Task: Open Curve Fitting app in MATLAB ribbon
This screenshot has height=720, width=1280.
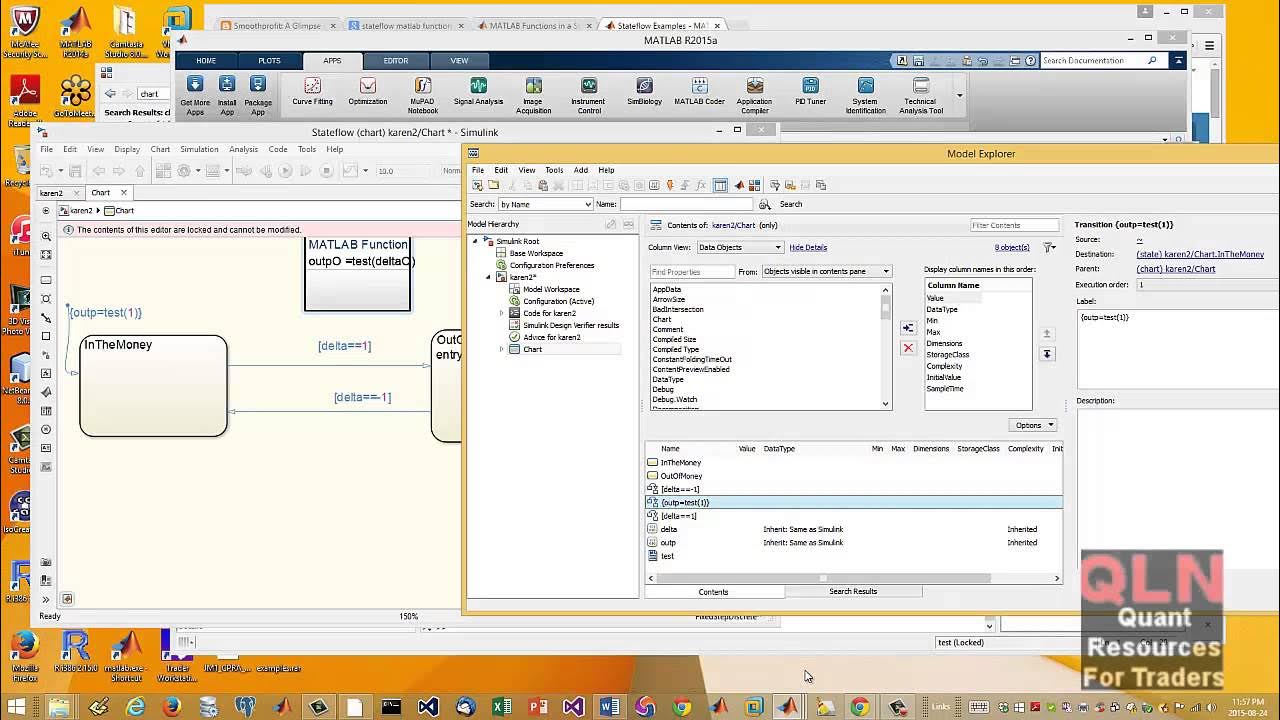Action: pyautogui.click(x=312, y=92)
